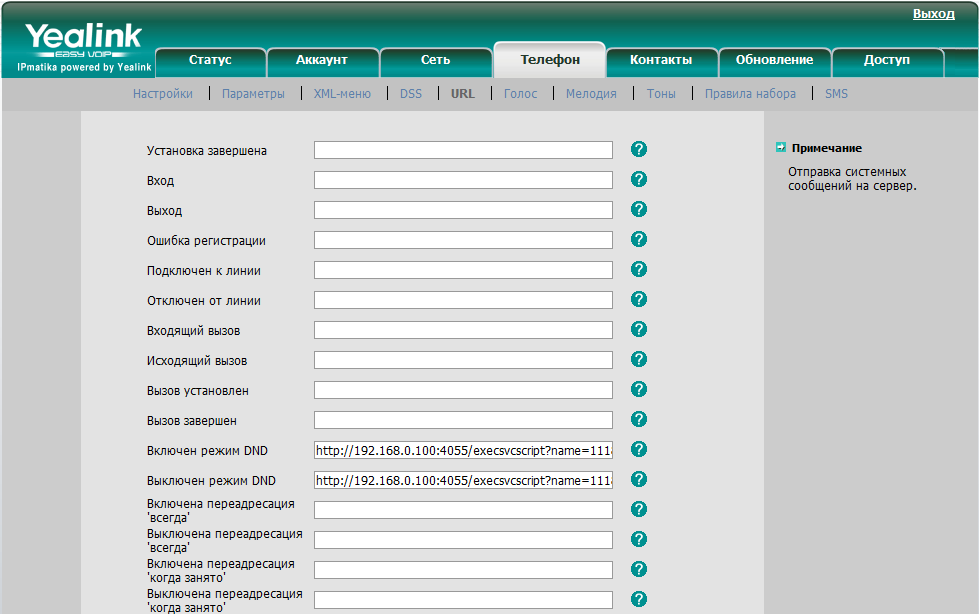Viewport: 979px width, 614px height.
Task: Open the XML-меню submenu link
Action: pos(342,94)
